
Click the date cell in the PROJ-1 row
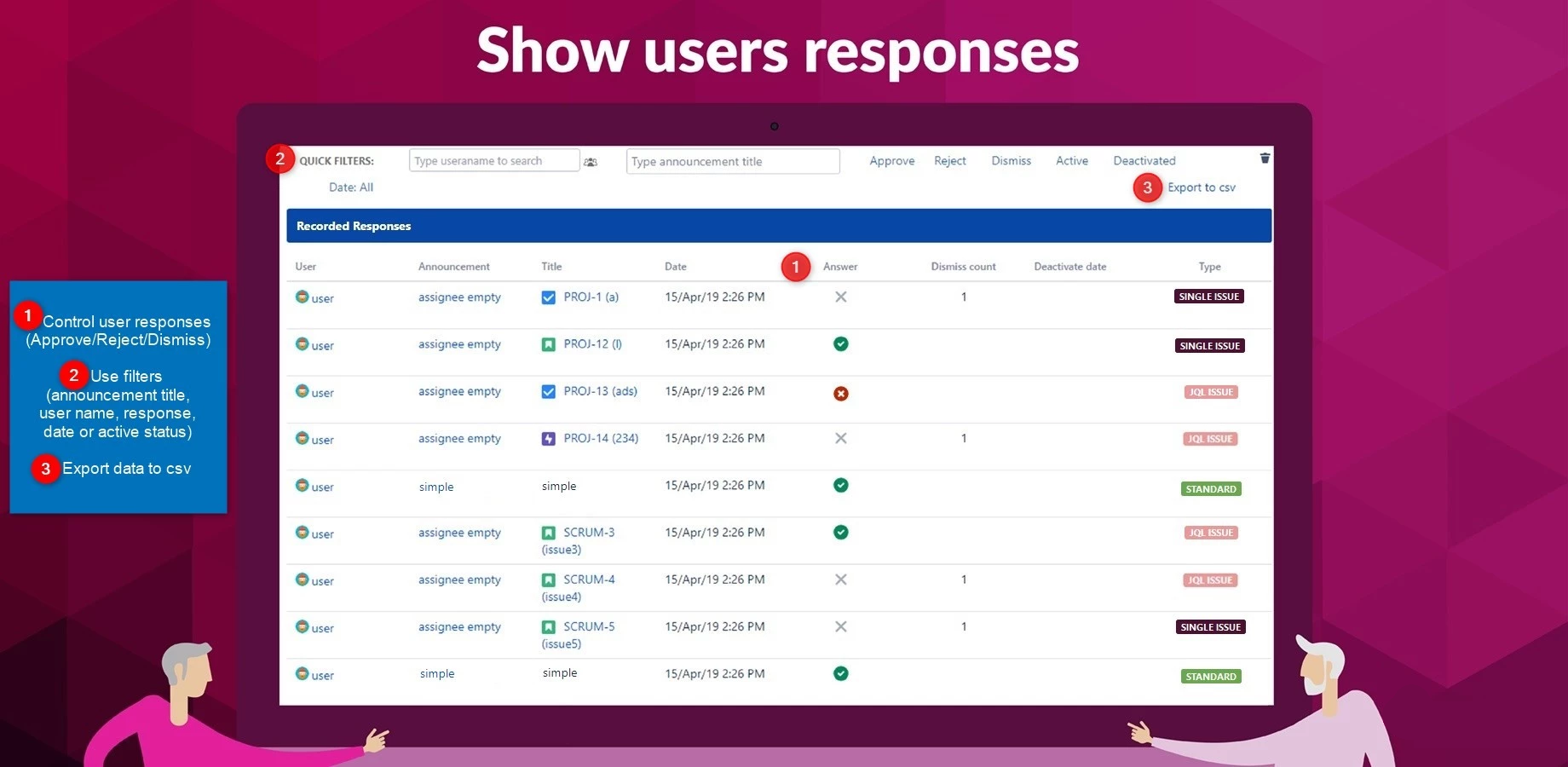click(715, 297)
